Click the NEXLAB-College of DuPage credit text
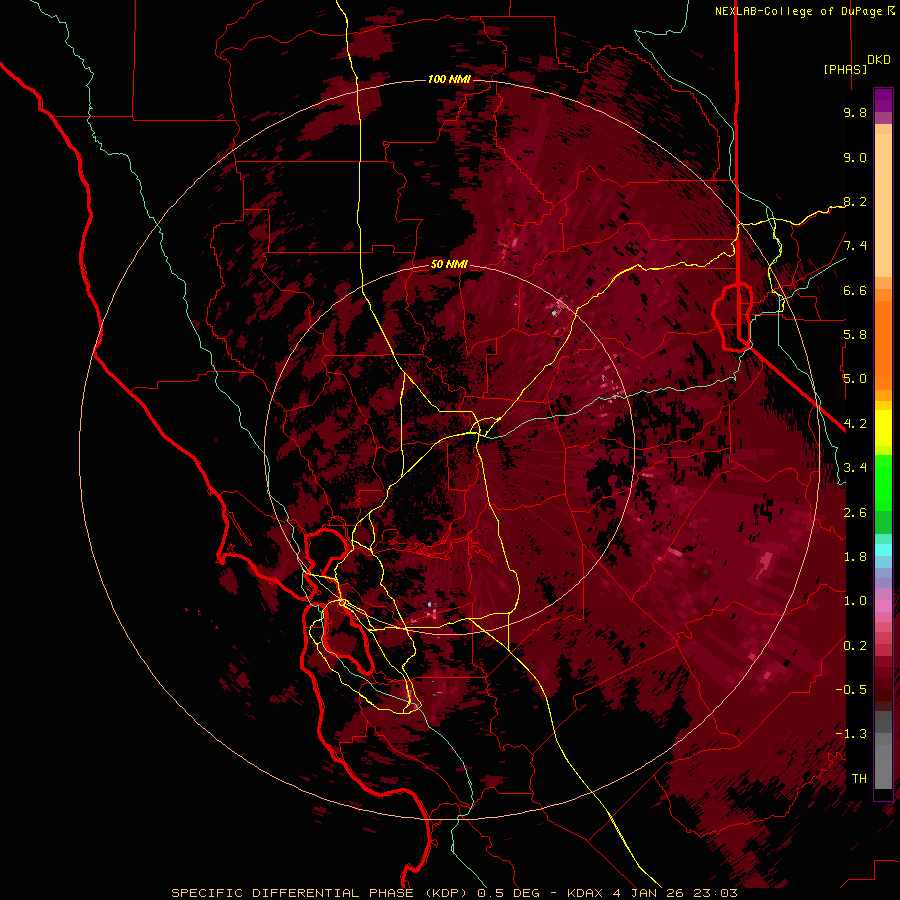The height and width of the screenshot is (900, 900). (x=799, y=11)
